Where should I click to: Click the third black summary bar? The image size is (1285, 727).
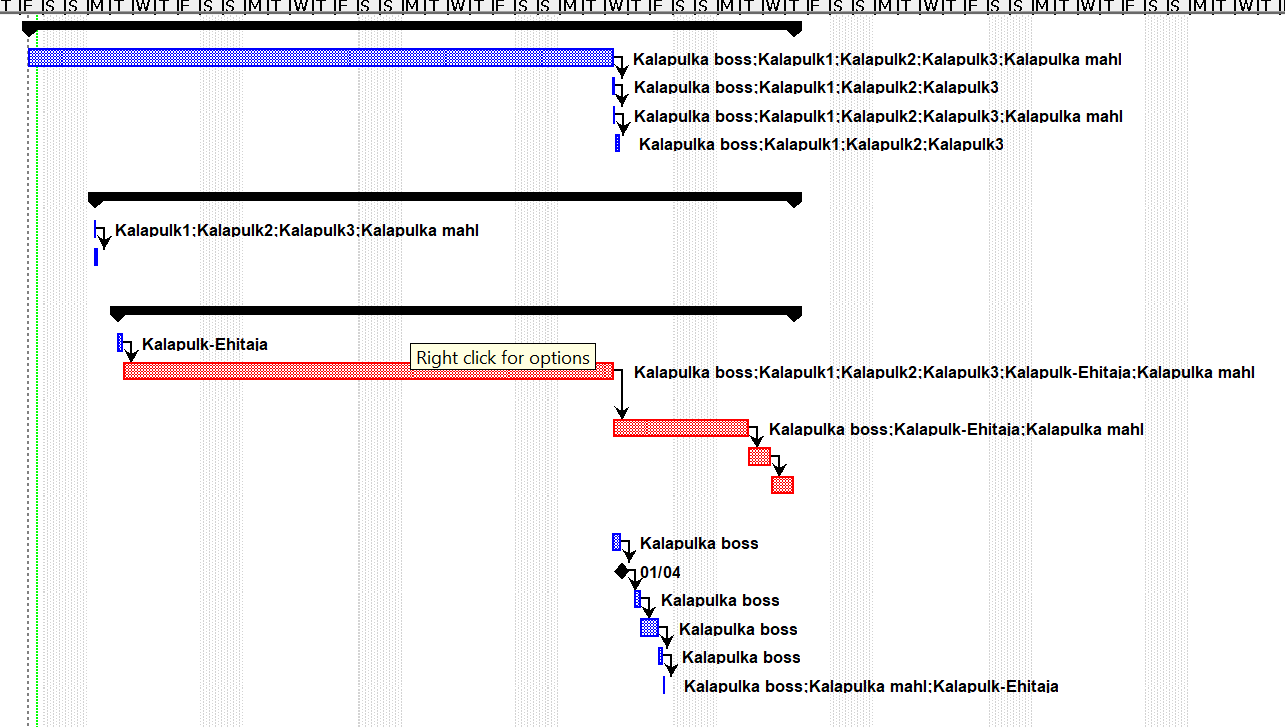point(455,312)
